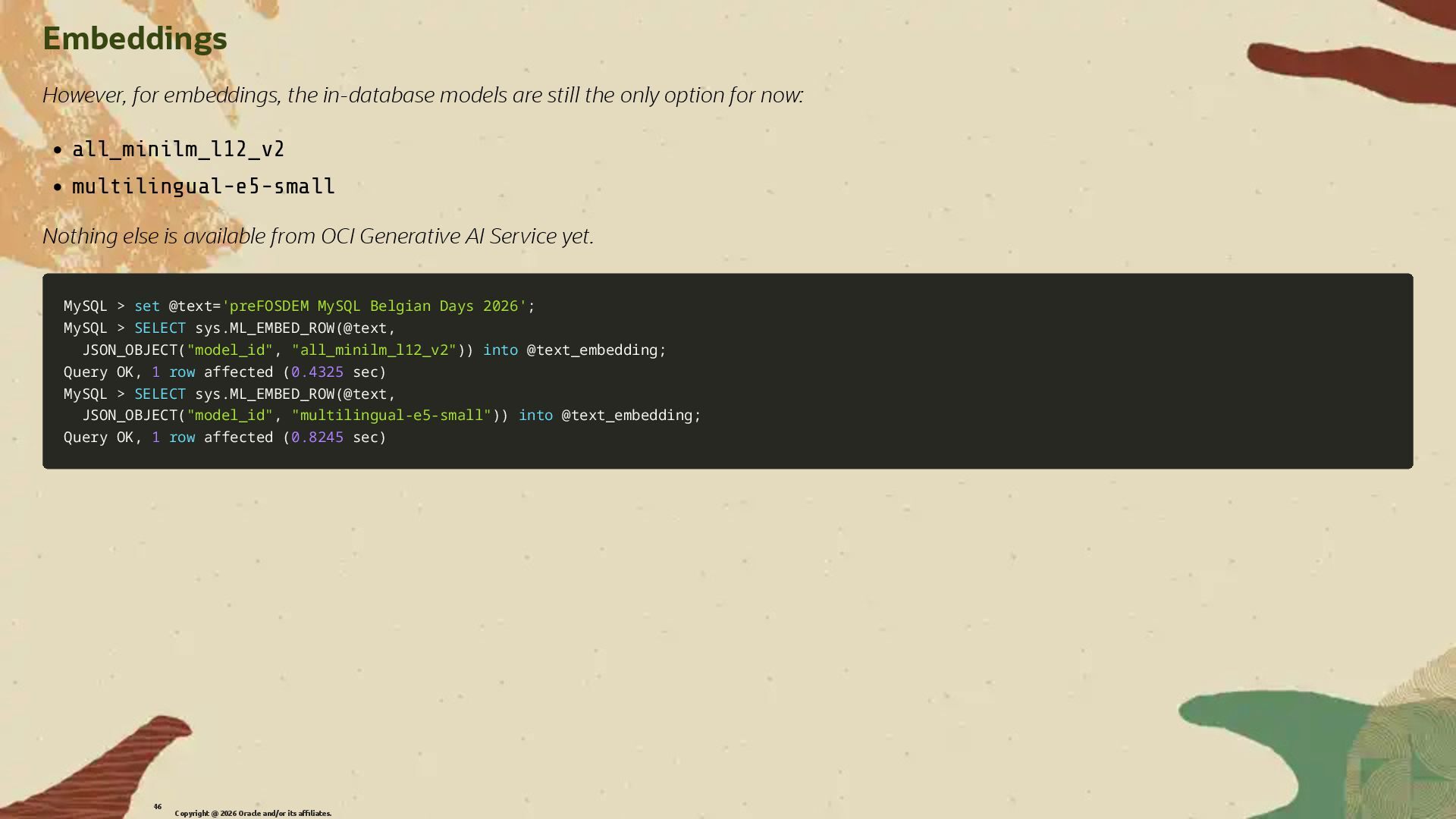1456x819 pixels.
Task: Click the italic sentence about in-database models
Action: (x=422, y=96)
